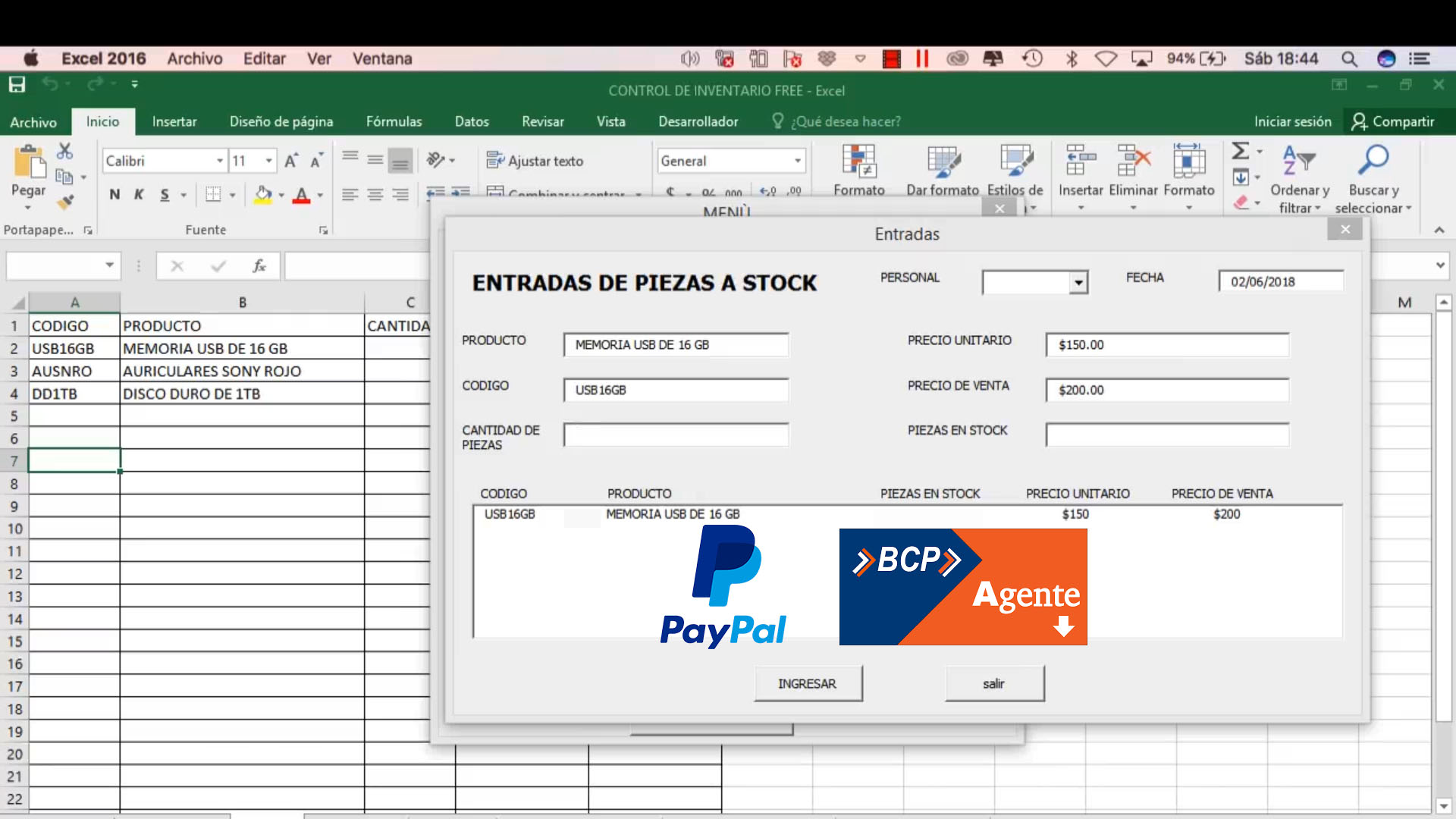The image size is (1456, 819).
Task: Switch to the Fórmulas tab
Action: coord(394,121)
